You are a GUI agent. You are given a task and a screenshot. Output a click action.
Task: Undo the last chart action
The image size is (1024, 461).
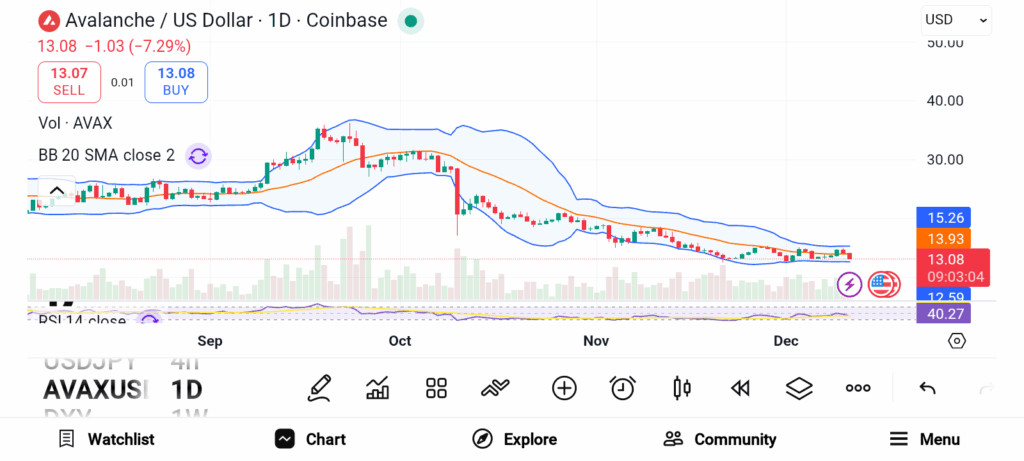927,388
